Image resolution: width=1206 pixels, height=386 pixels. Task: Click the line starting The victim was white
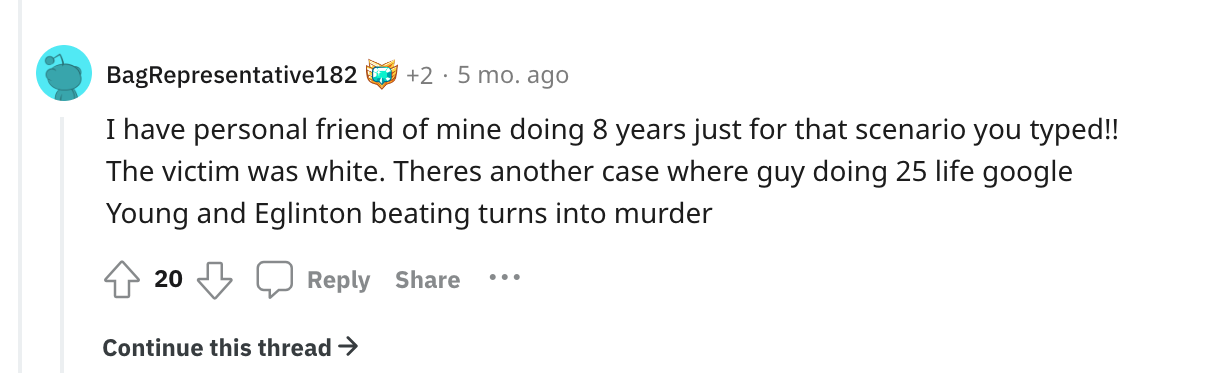tap(589, 172)
